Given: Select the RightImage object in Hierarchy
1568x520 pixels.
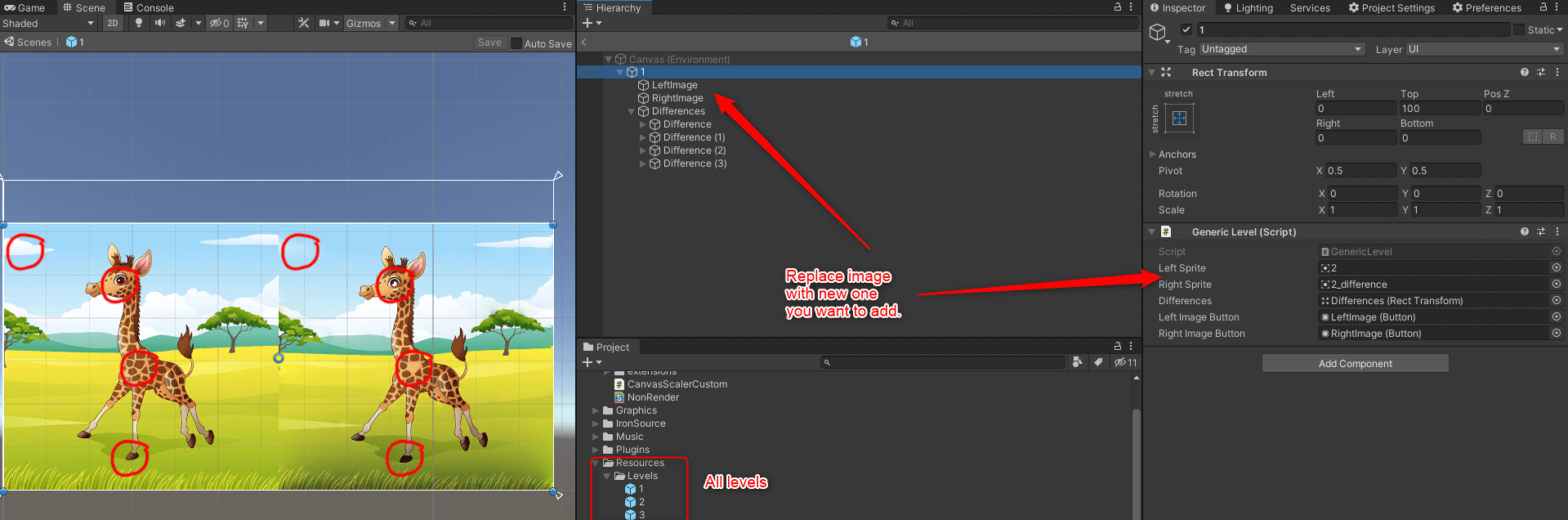Looking at the screenshot, I should point(677,98).
